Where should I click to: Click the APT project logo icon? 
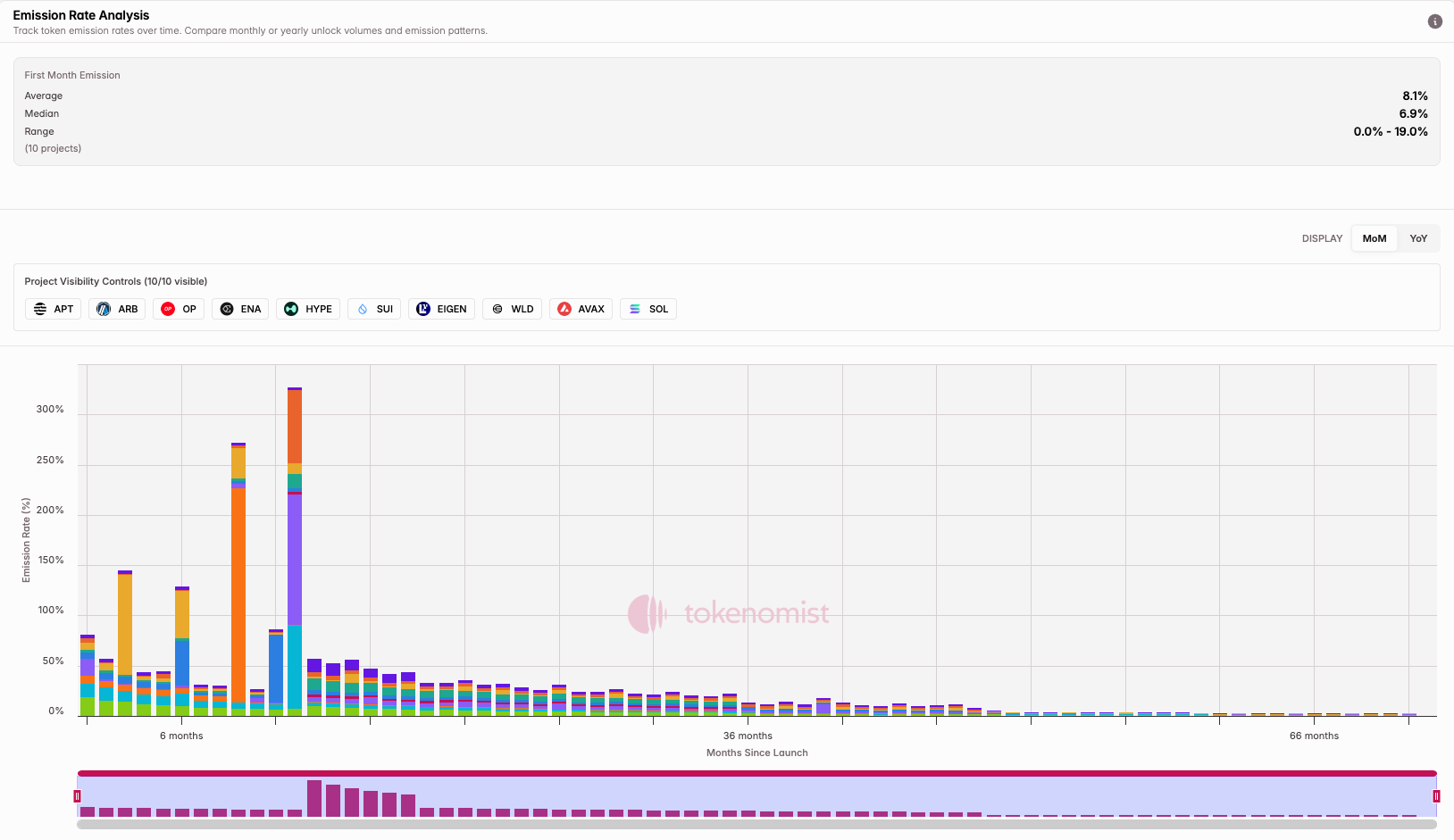40,309
